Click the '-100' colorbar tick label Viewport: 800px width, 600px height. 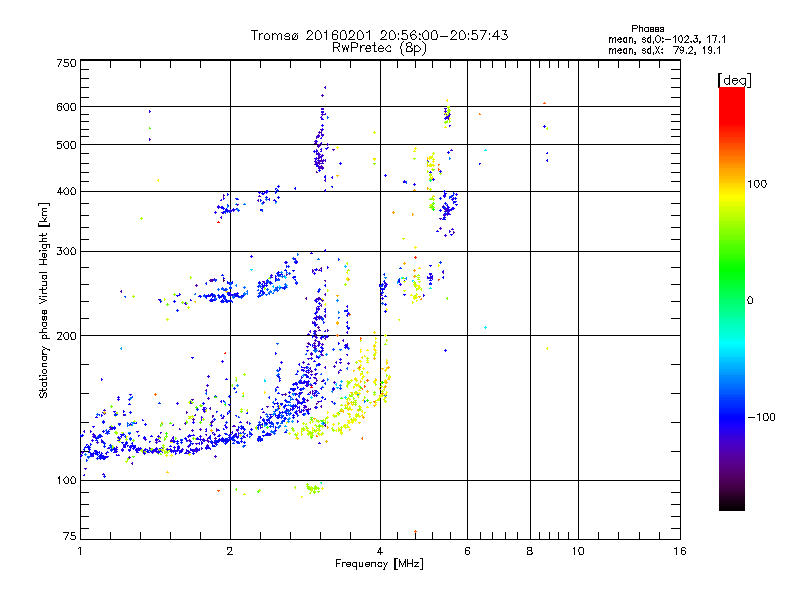[x=761, y=417]
